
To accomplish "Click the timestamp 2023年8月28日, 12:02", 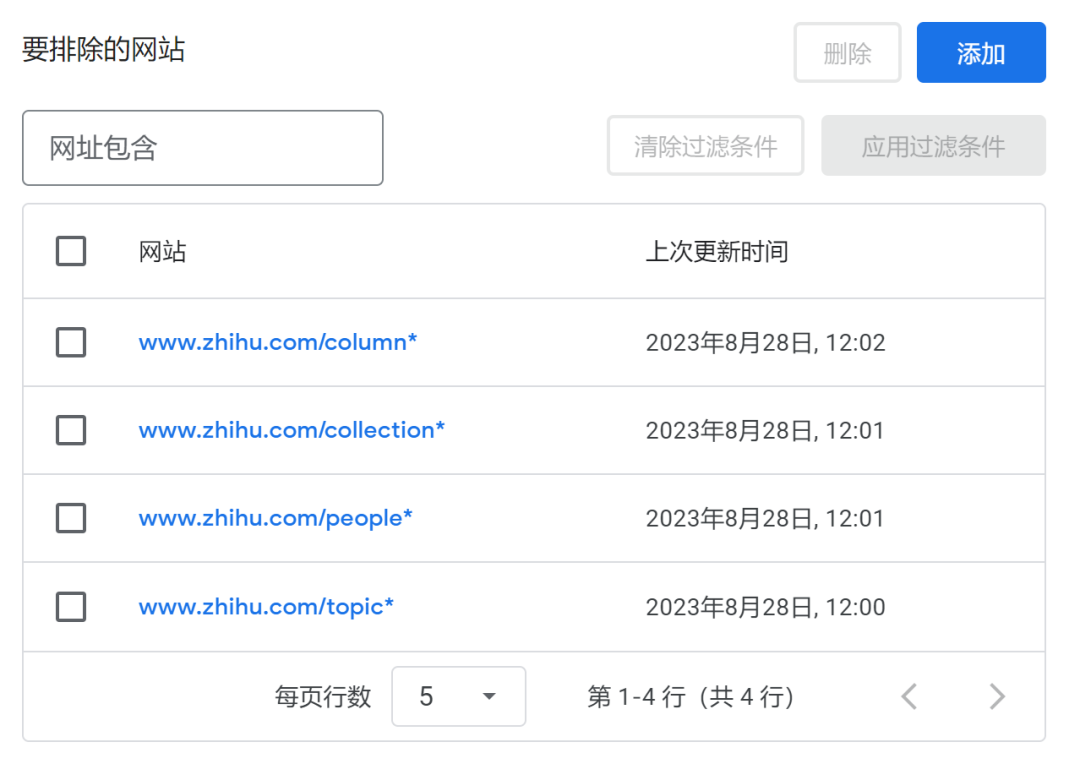I will (x=765, y=342).
